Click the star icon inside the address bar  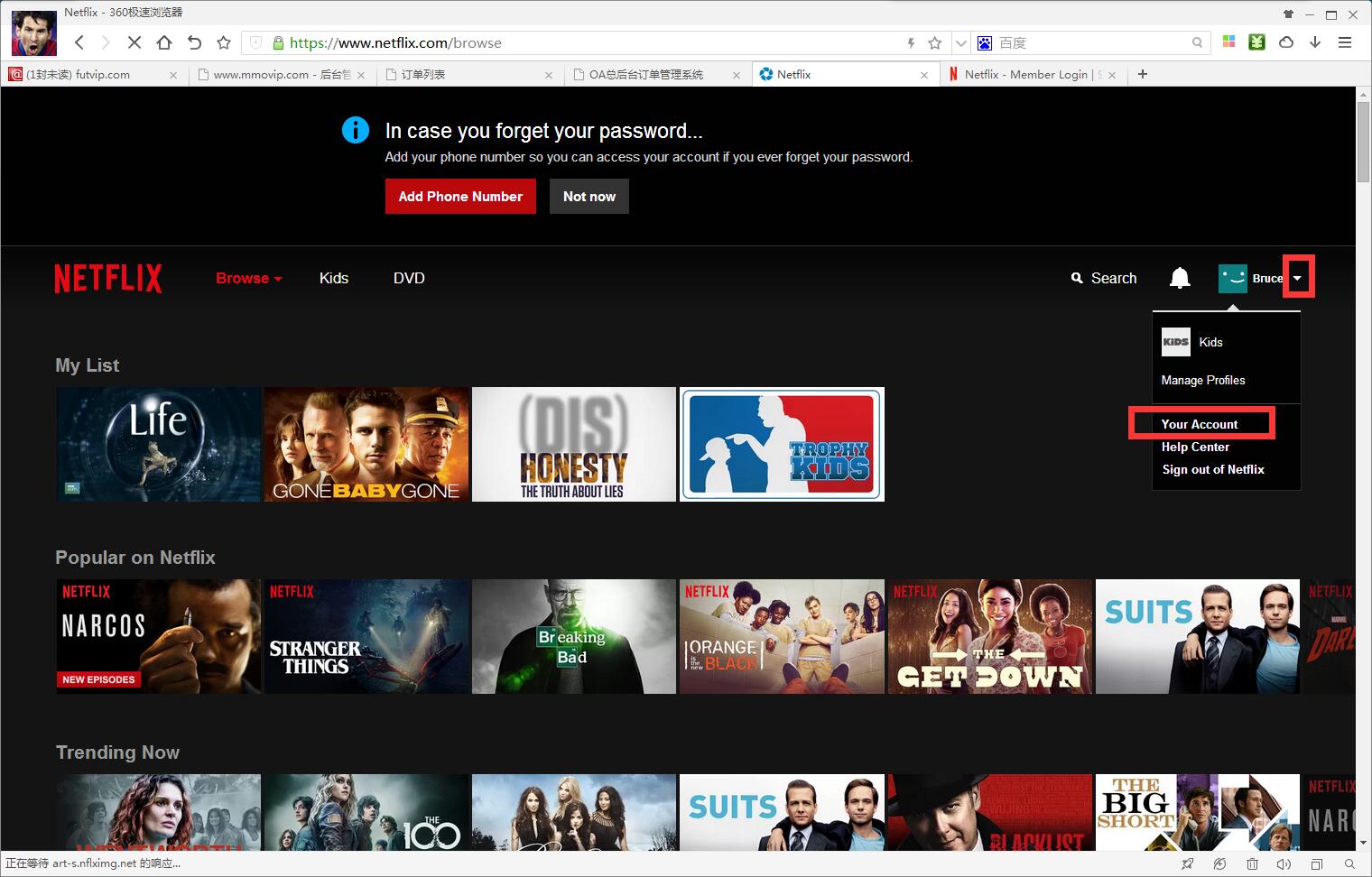pos(935,42)
